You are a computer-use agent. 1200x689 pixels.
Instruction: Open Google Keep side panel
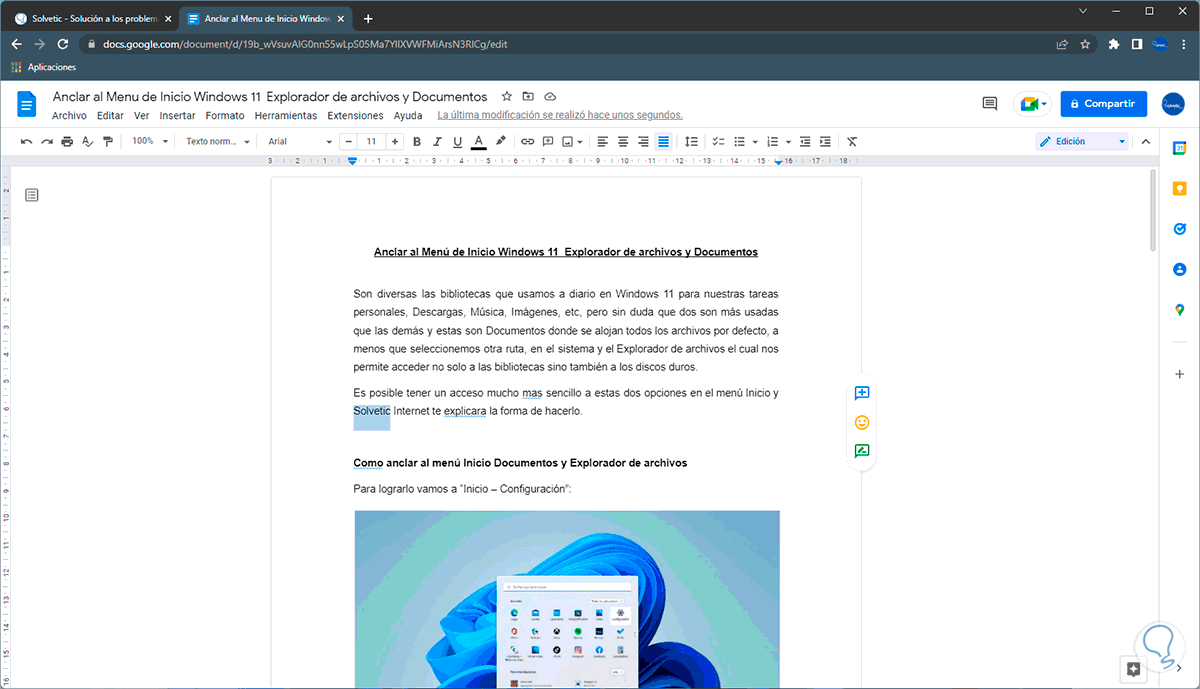(x=1180, y=188)
